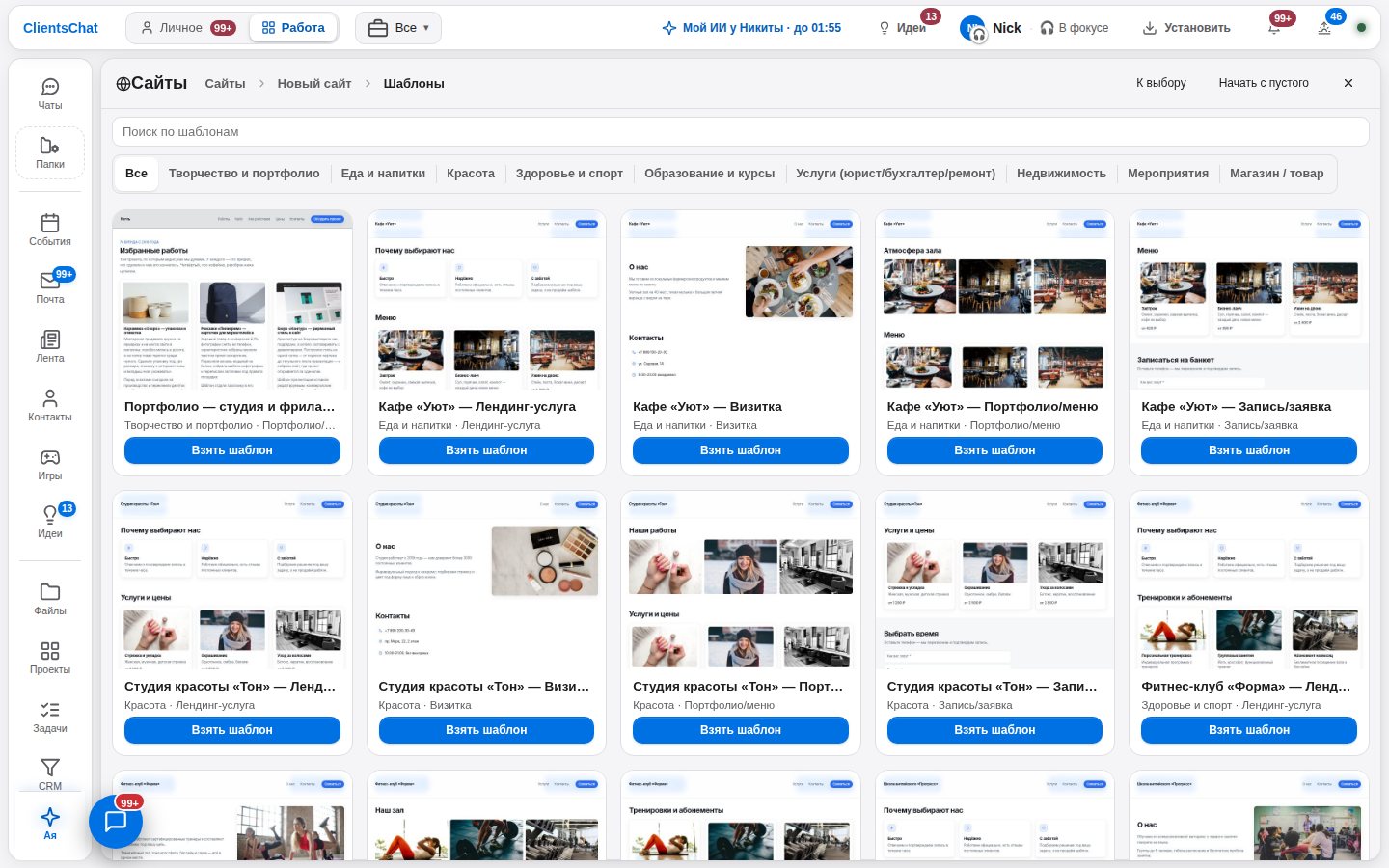Switch to Personal (Личное) mode
Image resolution: width=1389 pixels, height=868 pixels.
[187, 28]
